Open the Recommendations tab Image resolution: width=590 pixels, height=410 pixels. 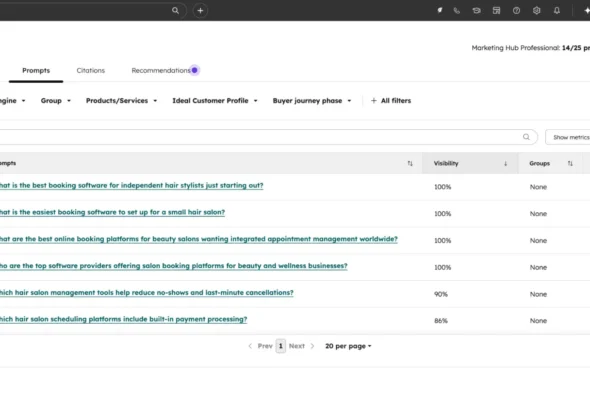[161, 70]
